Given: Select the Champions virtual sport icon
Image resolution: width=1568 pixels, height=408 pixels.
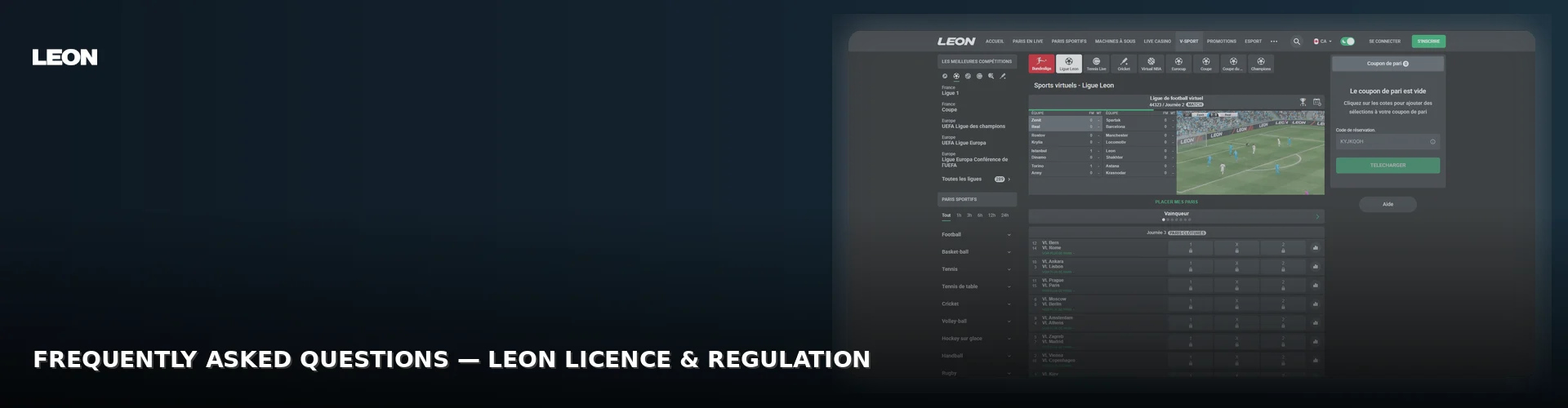Looking at the screenshot, I should 1261,64.
